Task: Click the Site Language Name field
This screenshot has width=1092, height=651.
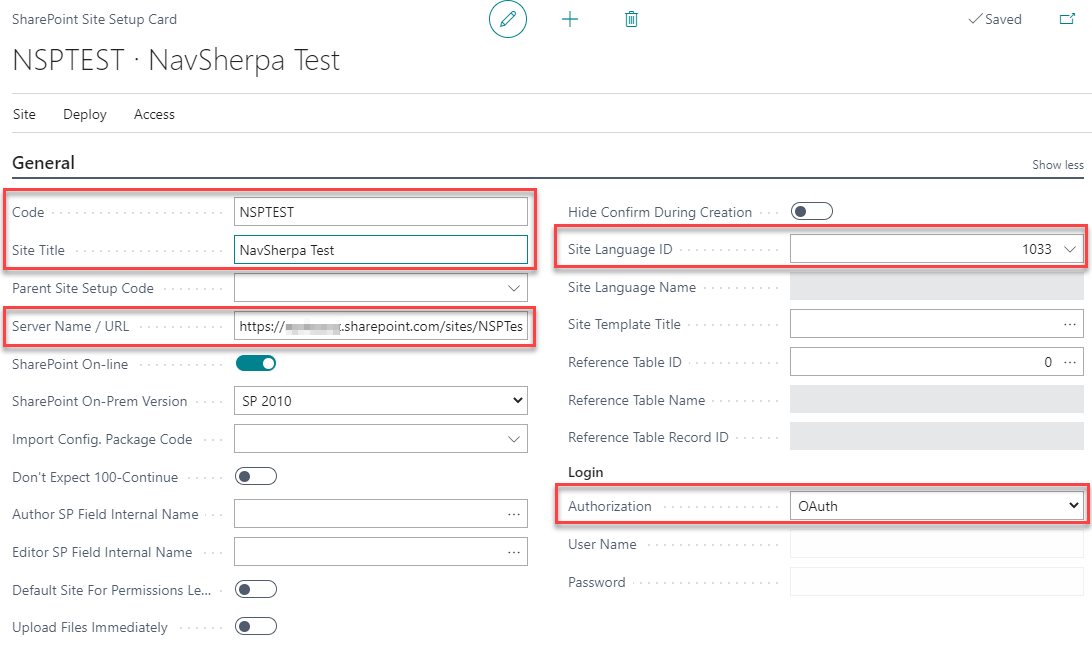Action: click(x=937, y=287)
